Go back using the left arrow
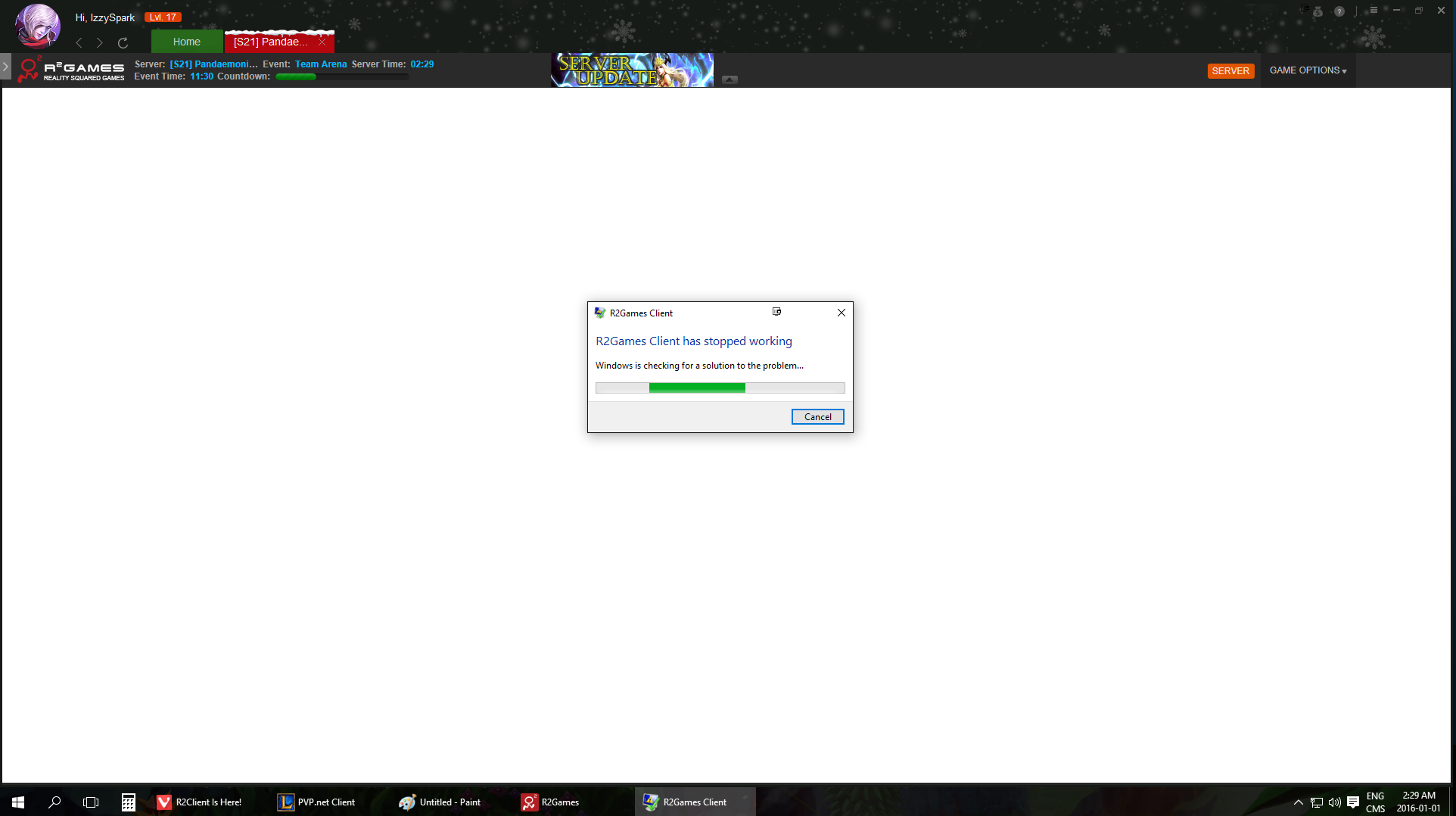This screenshot has width=1456, height=816. pos(79,43)
